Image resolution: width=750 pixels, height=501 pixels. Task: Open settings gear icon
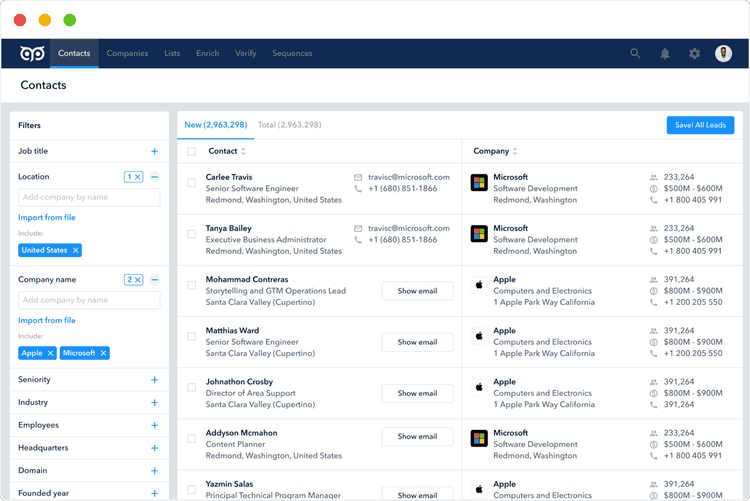pos(695,54)
